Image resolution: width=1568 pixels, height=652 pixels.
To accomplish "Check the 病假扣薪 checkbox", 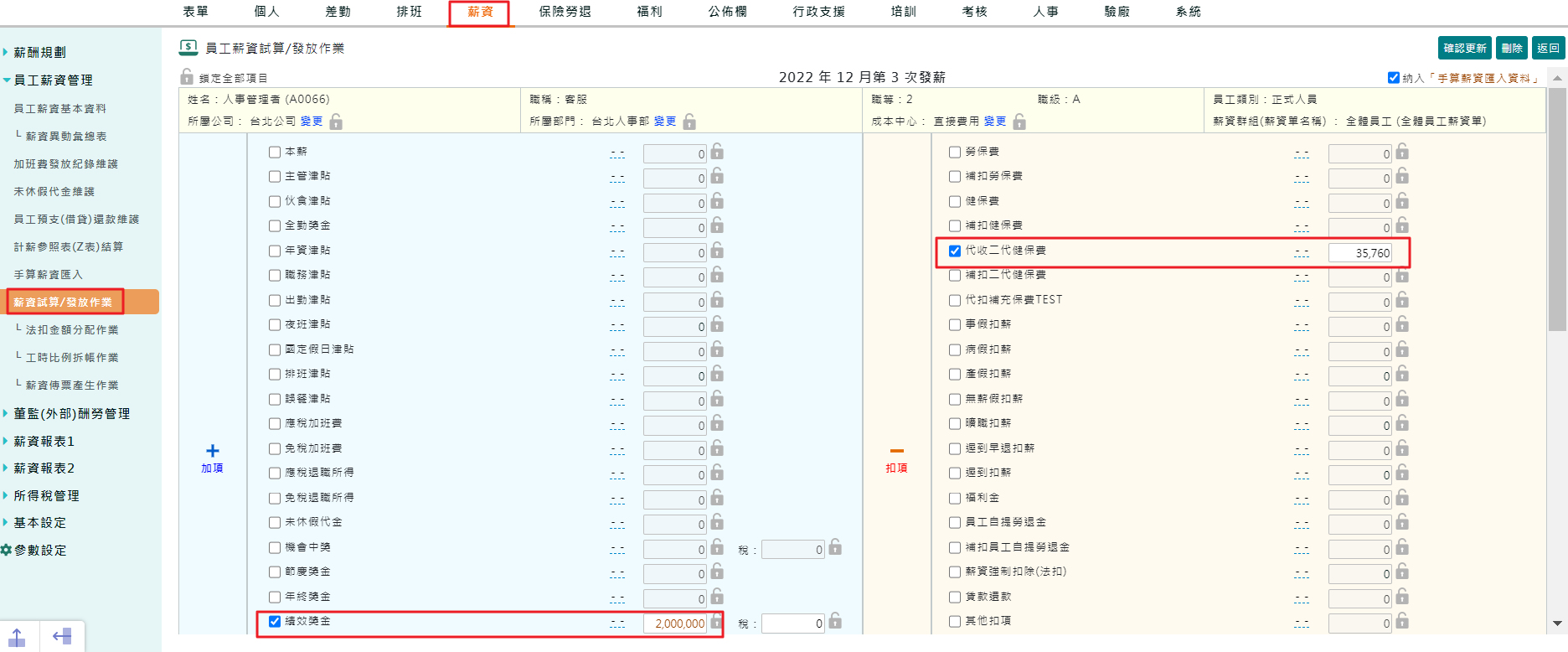I will 955,350.
